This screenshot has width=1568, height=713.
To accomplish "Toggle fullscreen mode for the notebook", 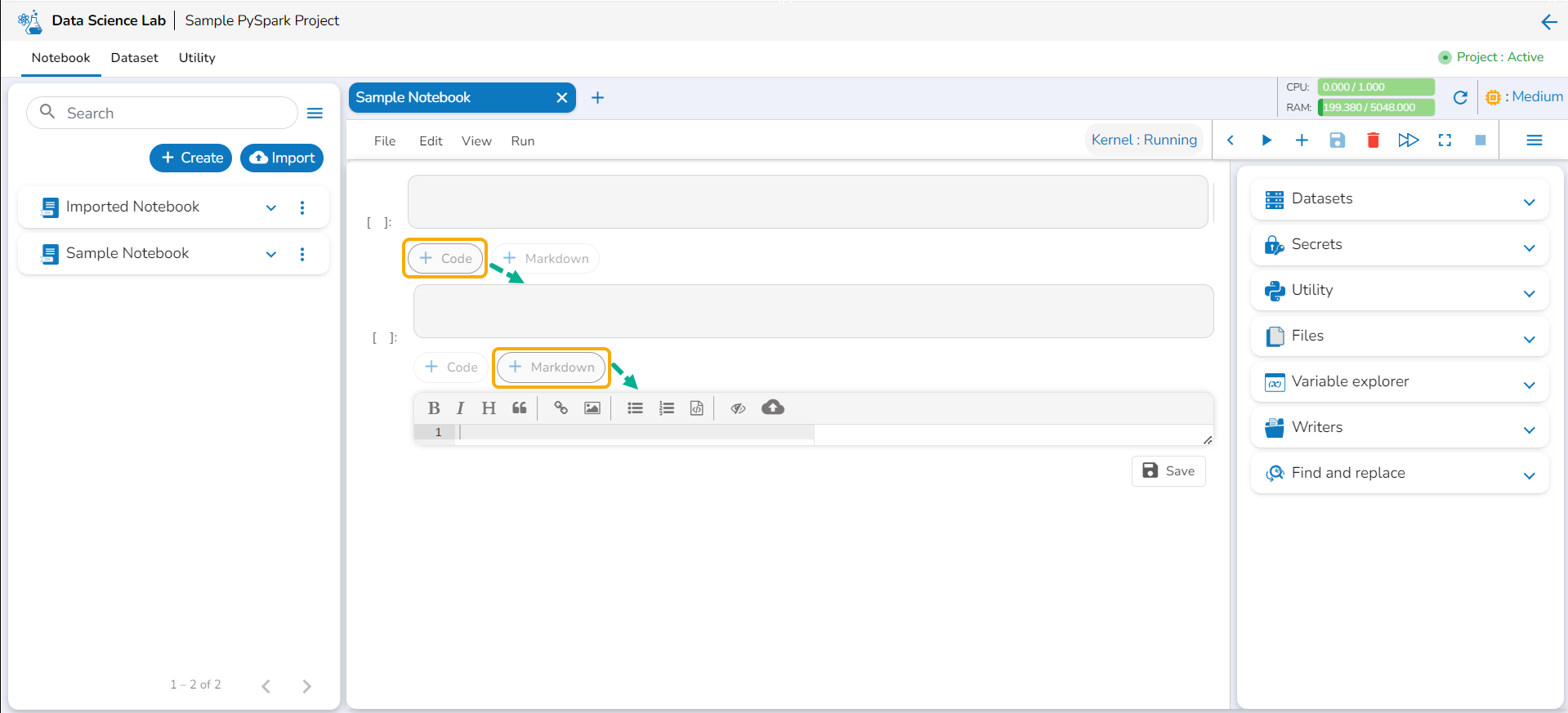I will pos(1445,140).
